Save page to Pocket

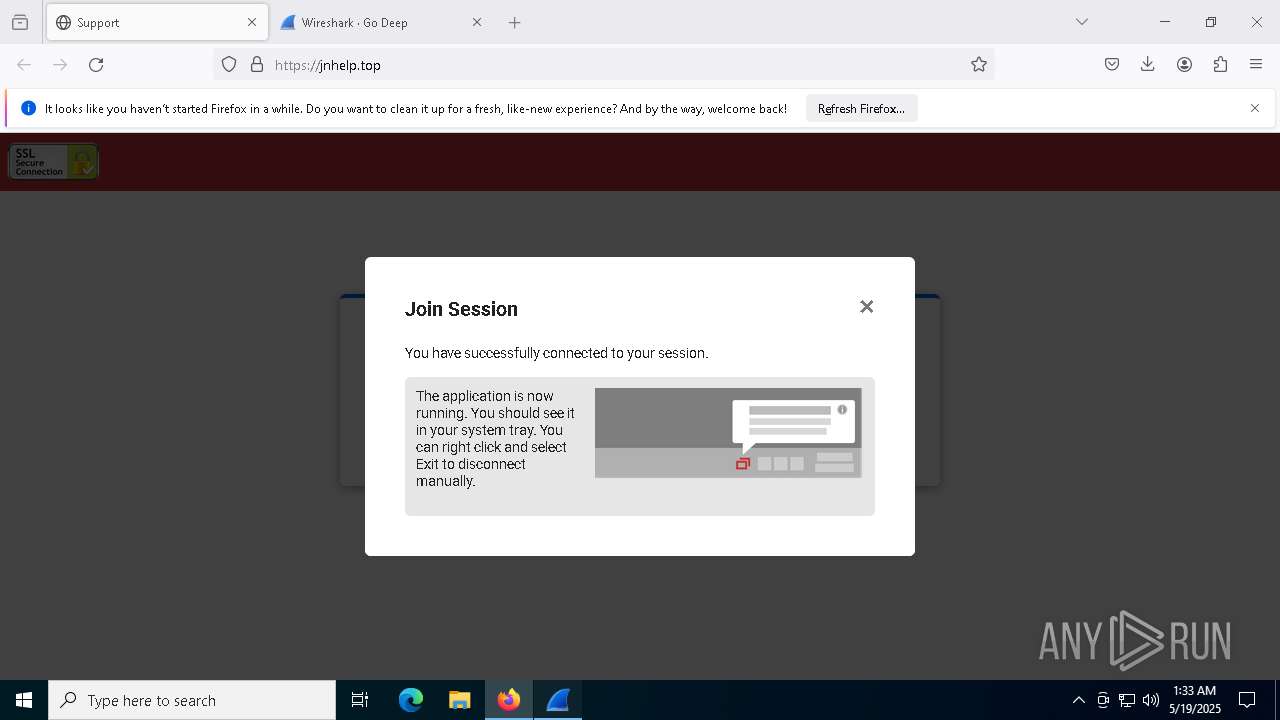point(1112,65)
